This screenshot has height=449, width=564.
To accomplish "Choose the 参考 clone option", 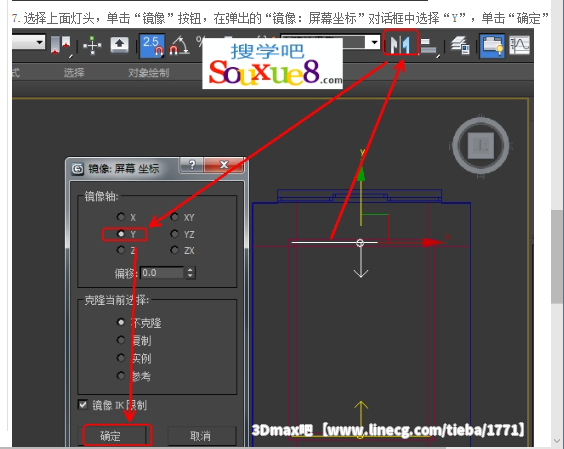I will [121, 376].
